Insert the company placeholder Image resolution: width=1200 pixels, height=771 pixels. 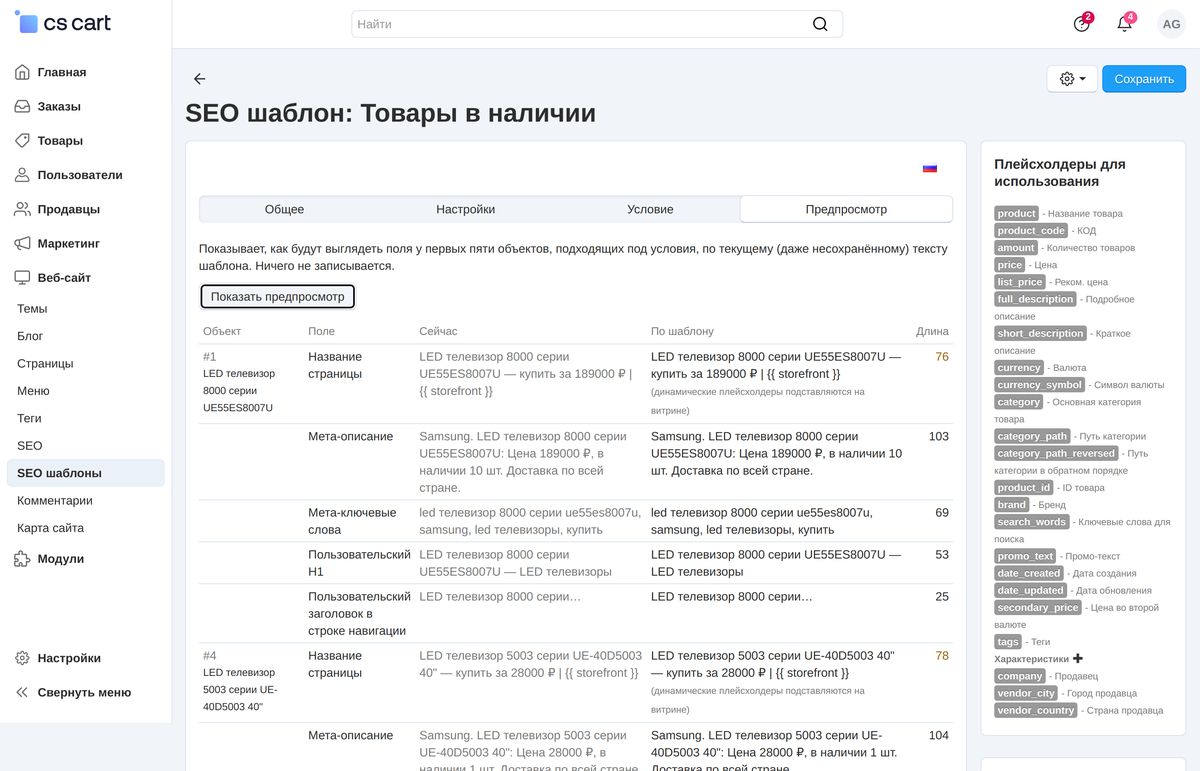(1020, 676)
